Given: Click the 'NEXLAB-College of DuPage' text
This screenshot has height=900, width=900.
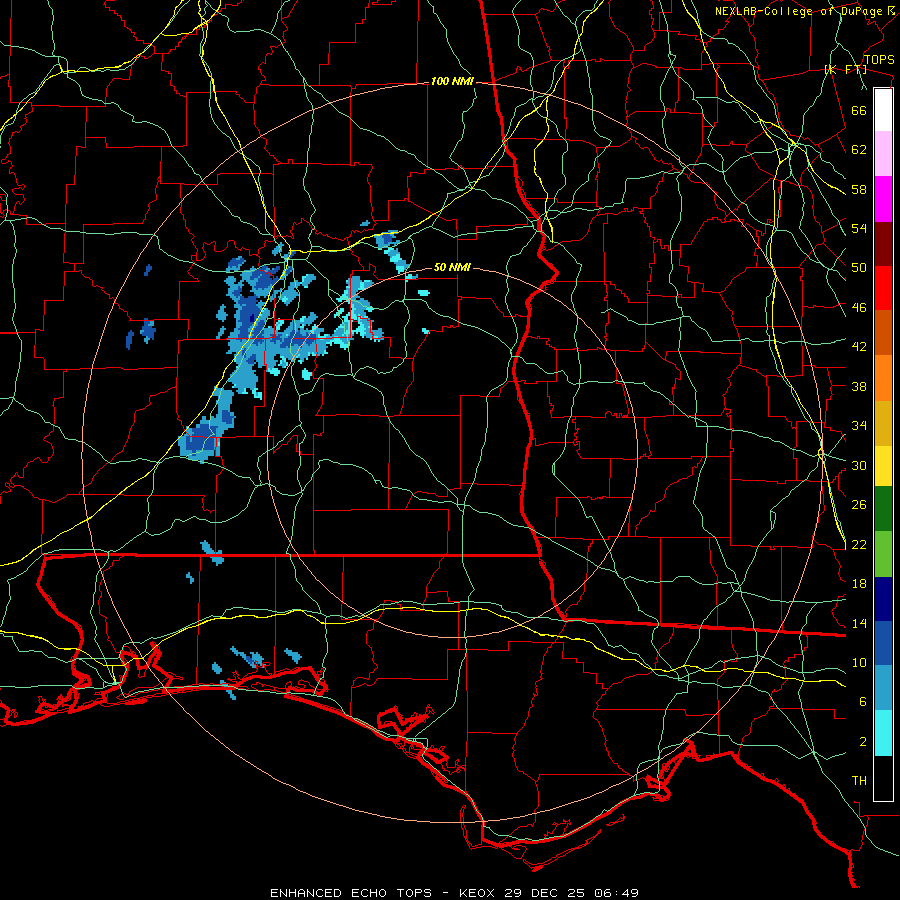Looking at the screenshot, I should 798,11.
